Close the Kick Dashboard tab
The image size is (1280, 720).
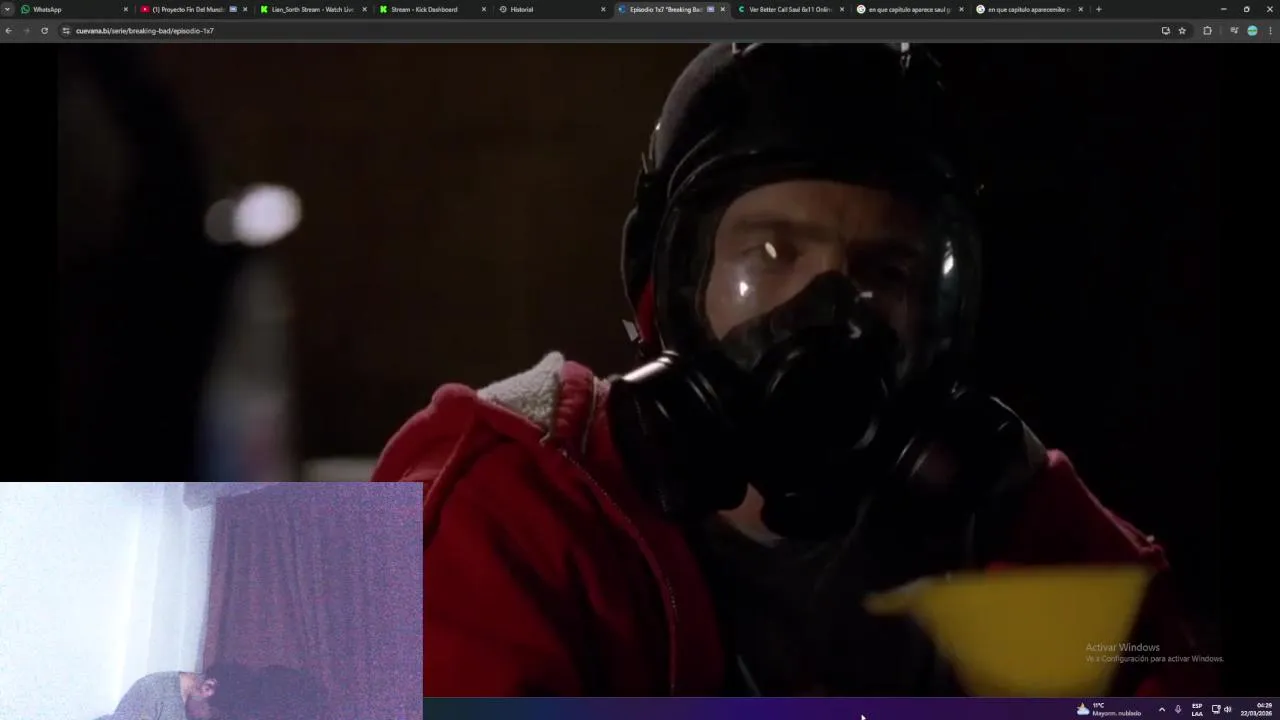coord(484,9)
